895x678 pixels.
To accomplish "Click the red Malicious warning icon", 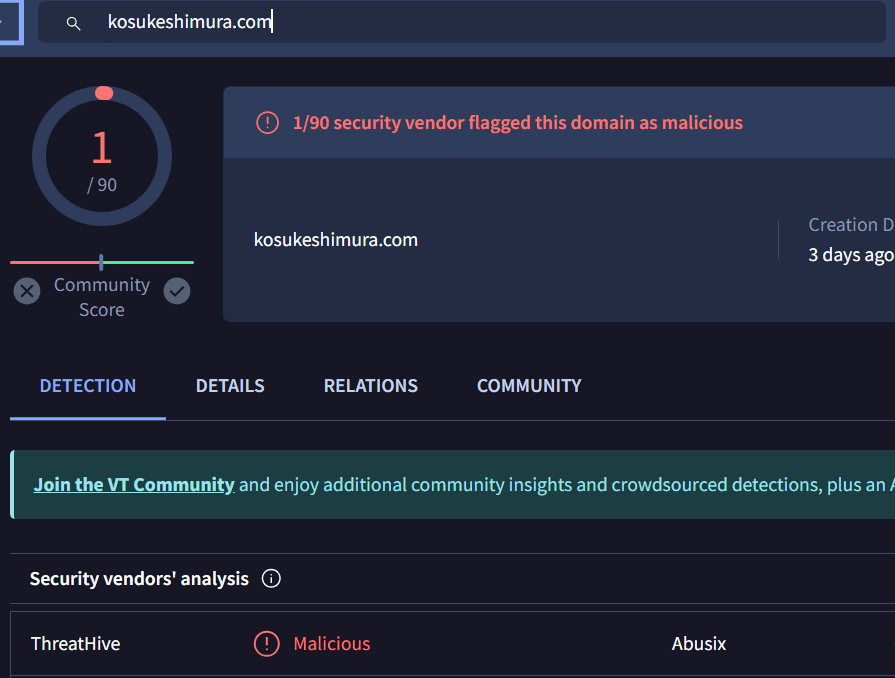I will (x=266, y=644).
